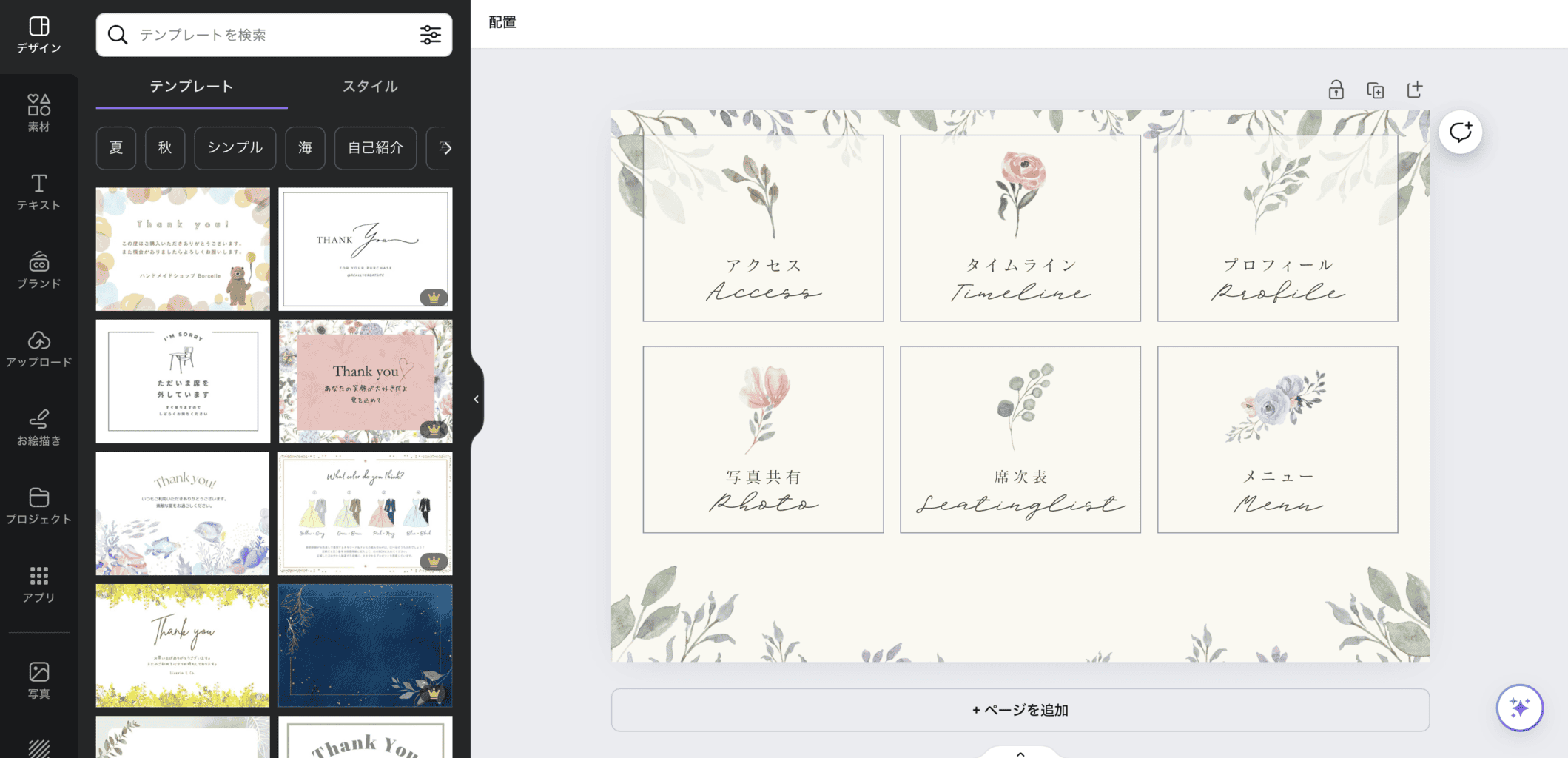The image size is (1568, 758).
Task: Click the ページを追加 button
Action: [1020, 710]
